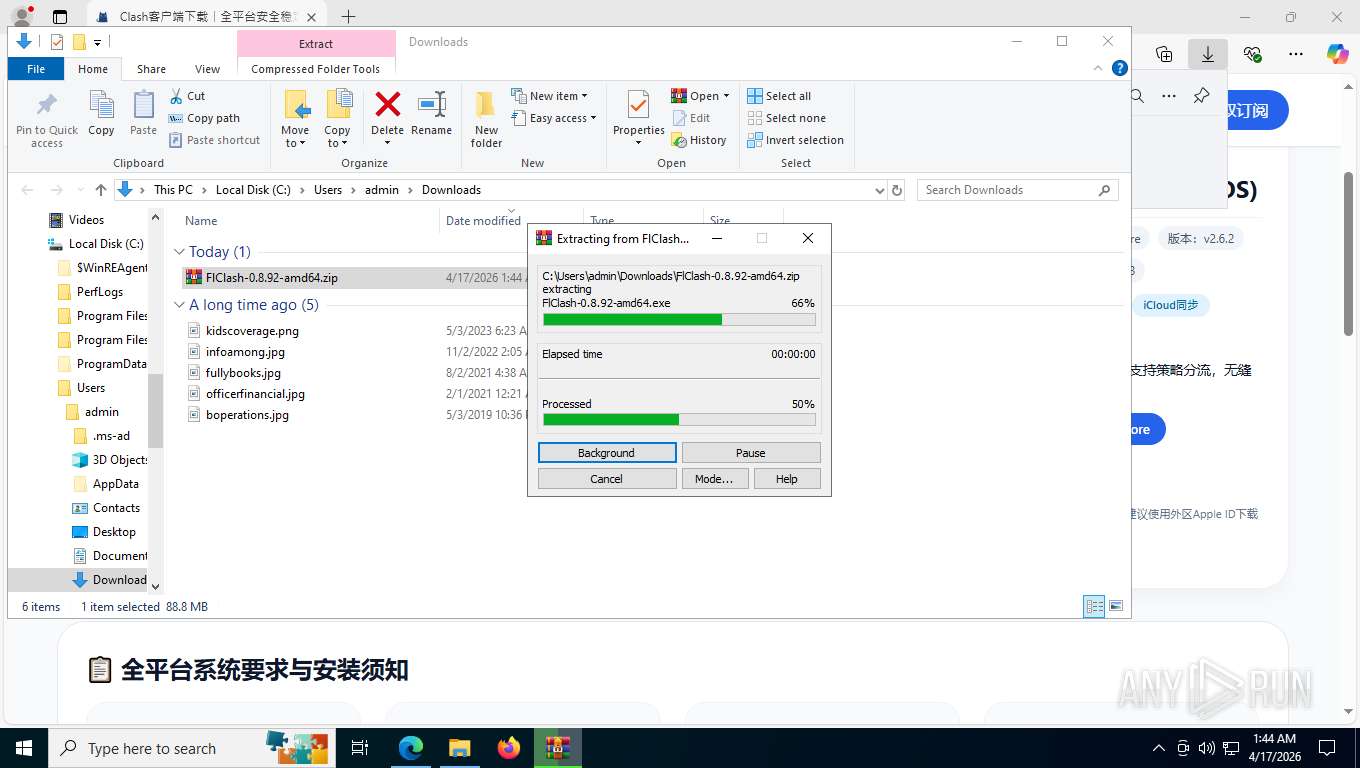Select Desktop in navigation tree
Screen dimensions: 1360x768
(114, 532)
